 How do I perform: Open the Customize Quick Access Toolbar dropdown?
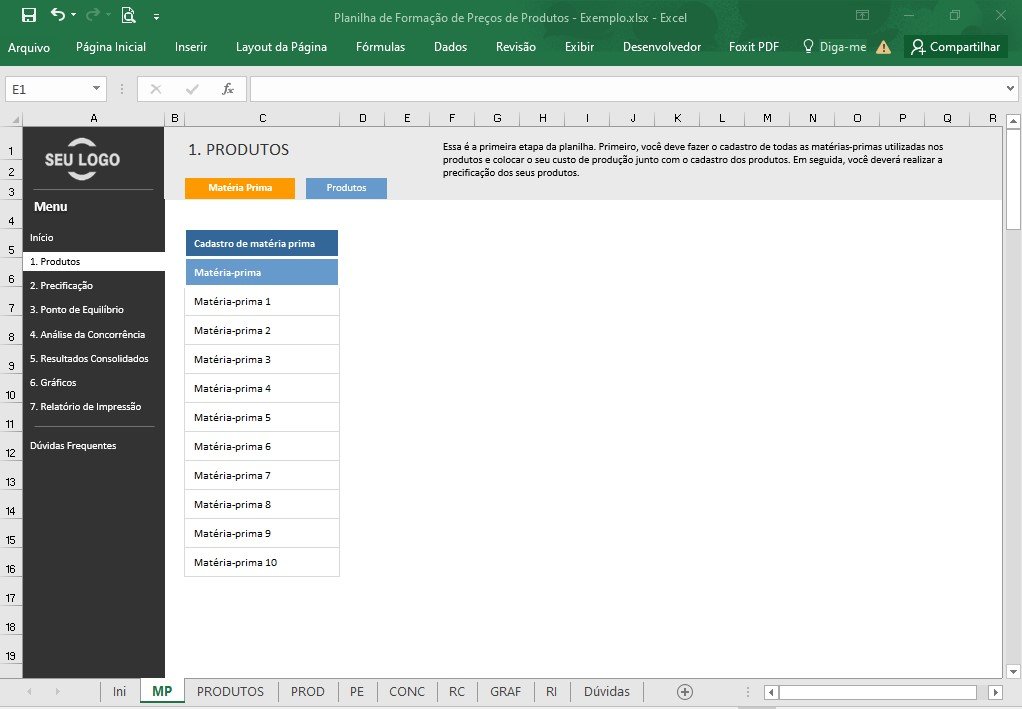click(x=156, y=17)
